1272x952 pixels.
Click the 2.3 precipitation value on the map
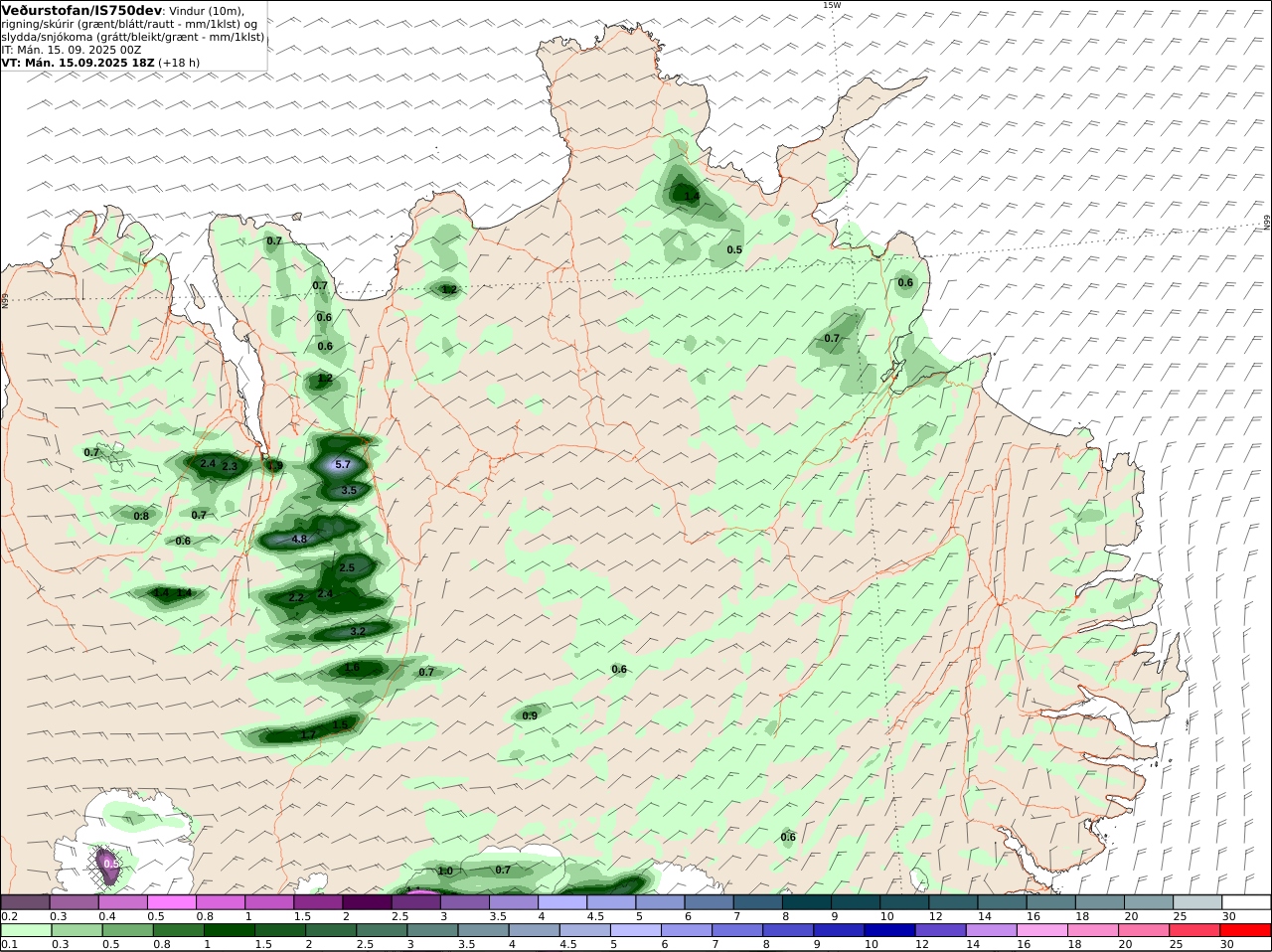[x=230, y=466]
